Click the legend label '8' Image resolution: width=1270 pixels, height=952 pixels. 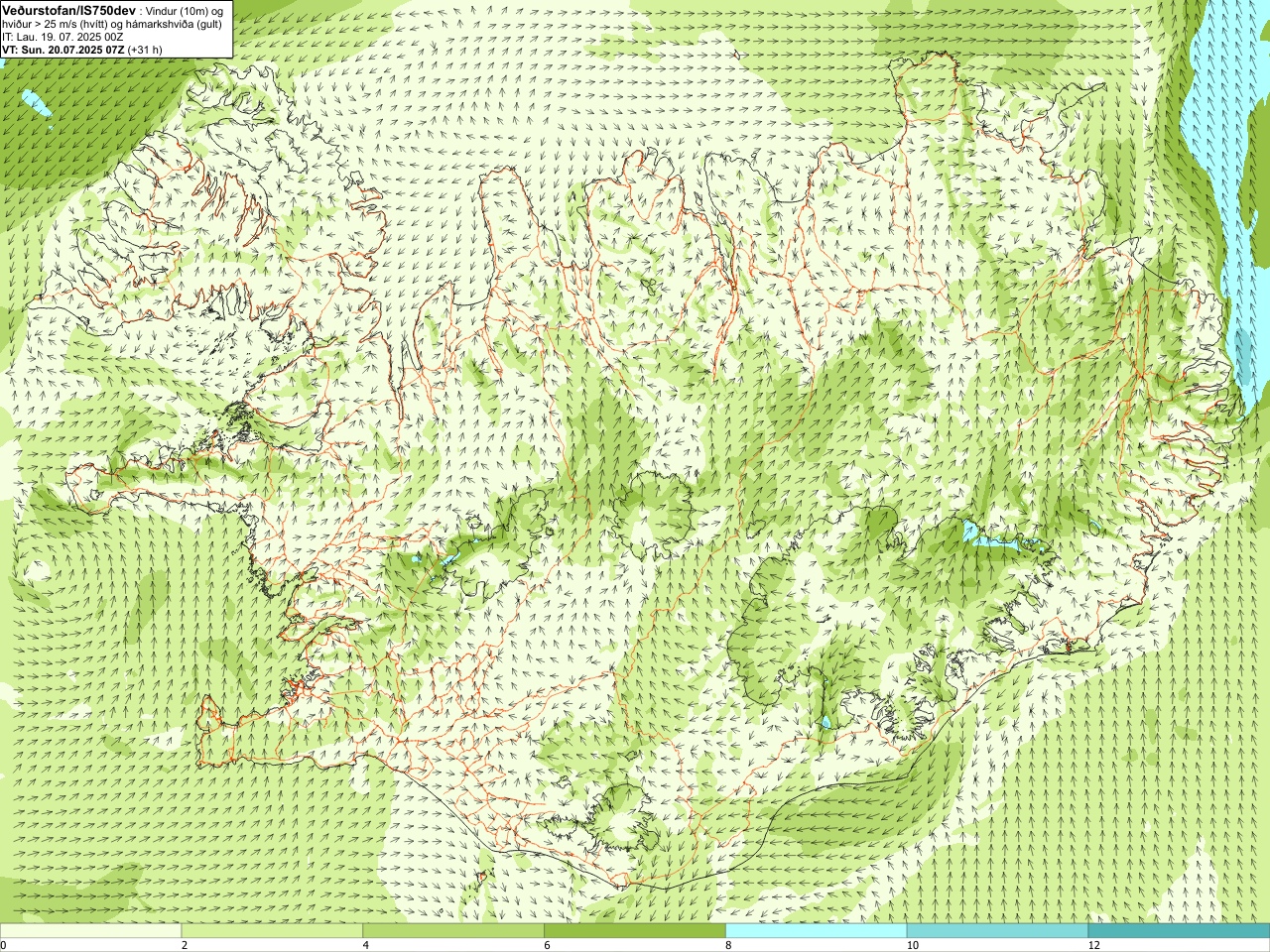[729, 946]
